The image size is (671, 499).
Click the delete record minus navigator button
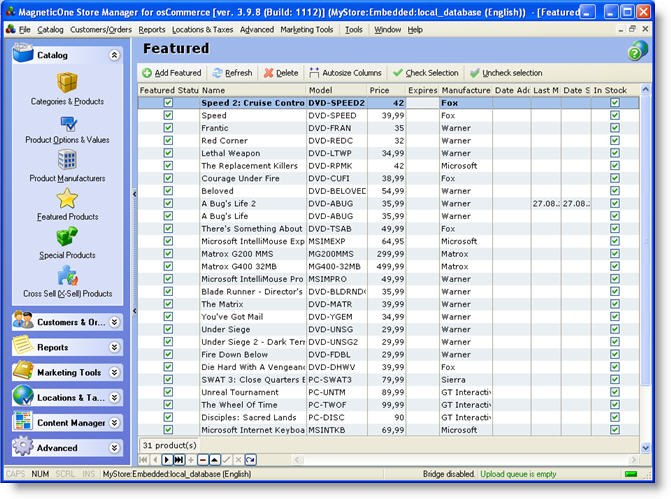point(203,460)
